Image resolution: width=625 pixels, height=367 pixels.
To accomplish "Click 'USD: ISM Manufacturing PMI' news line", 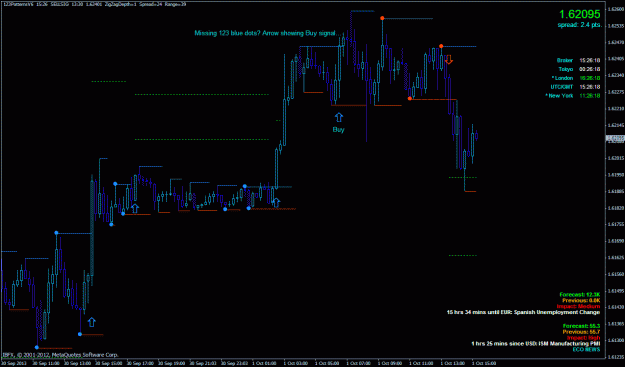I will coord(536,343).
